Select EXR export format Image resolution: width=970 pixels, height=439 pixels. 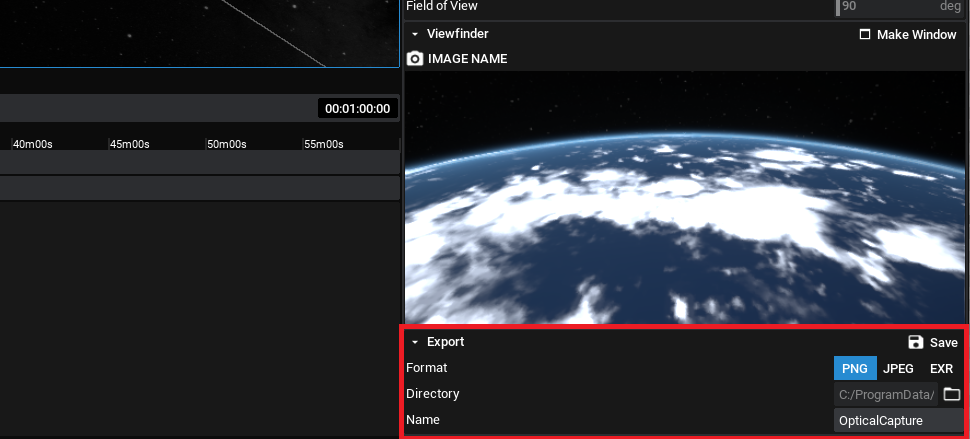tap(941, 368)
